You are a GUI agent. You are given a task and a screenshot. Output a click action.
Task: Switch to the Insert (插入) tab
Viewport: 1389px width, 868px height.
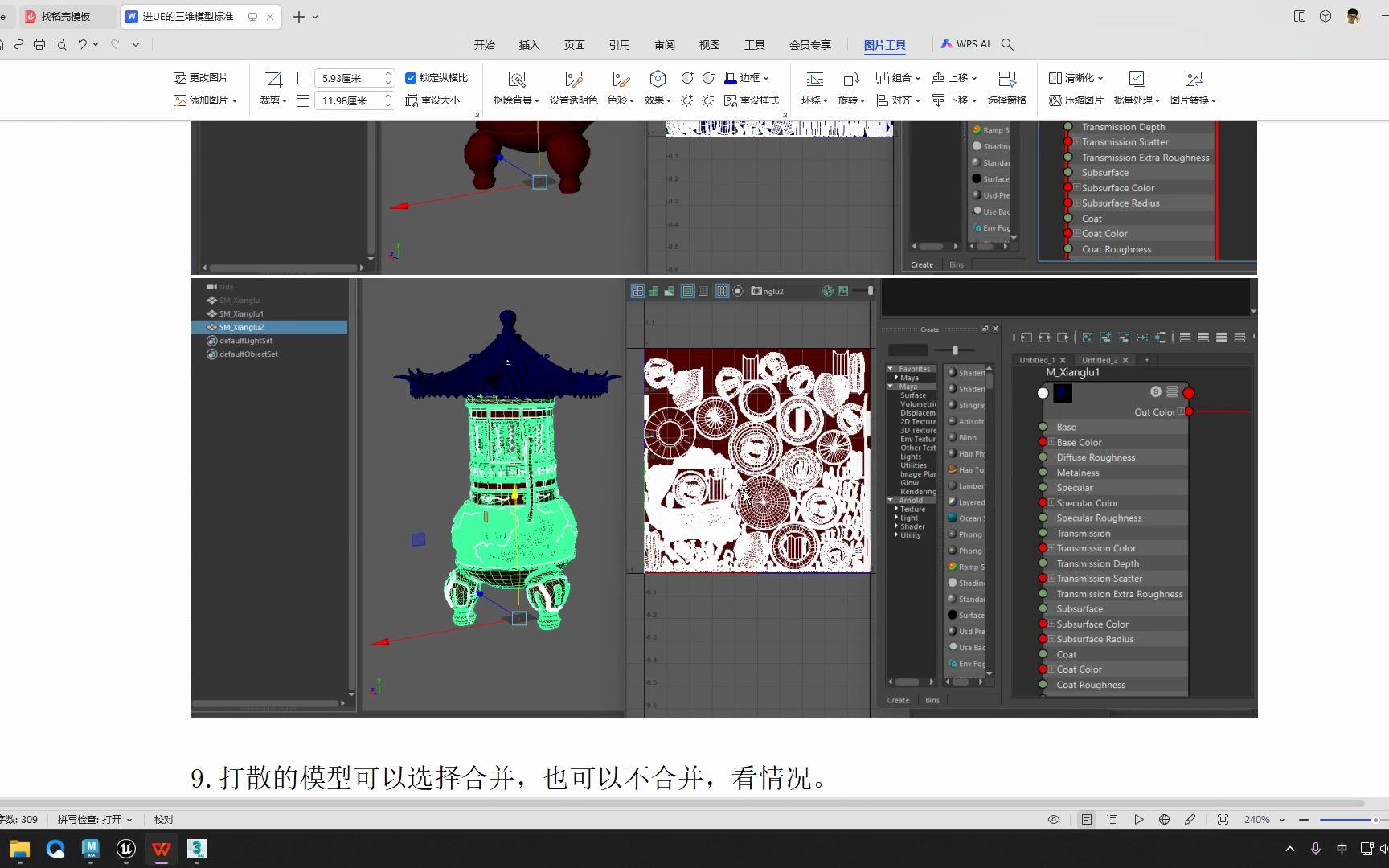[x=529, y=45]
